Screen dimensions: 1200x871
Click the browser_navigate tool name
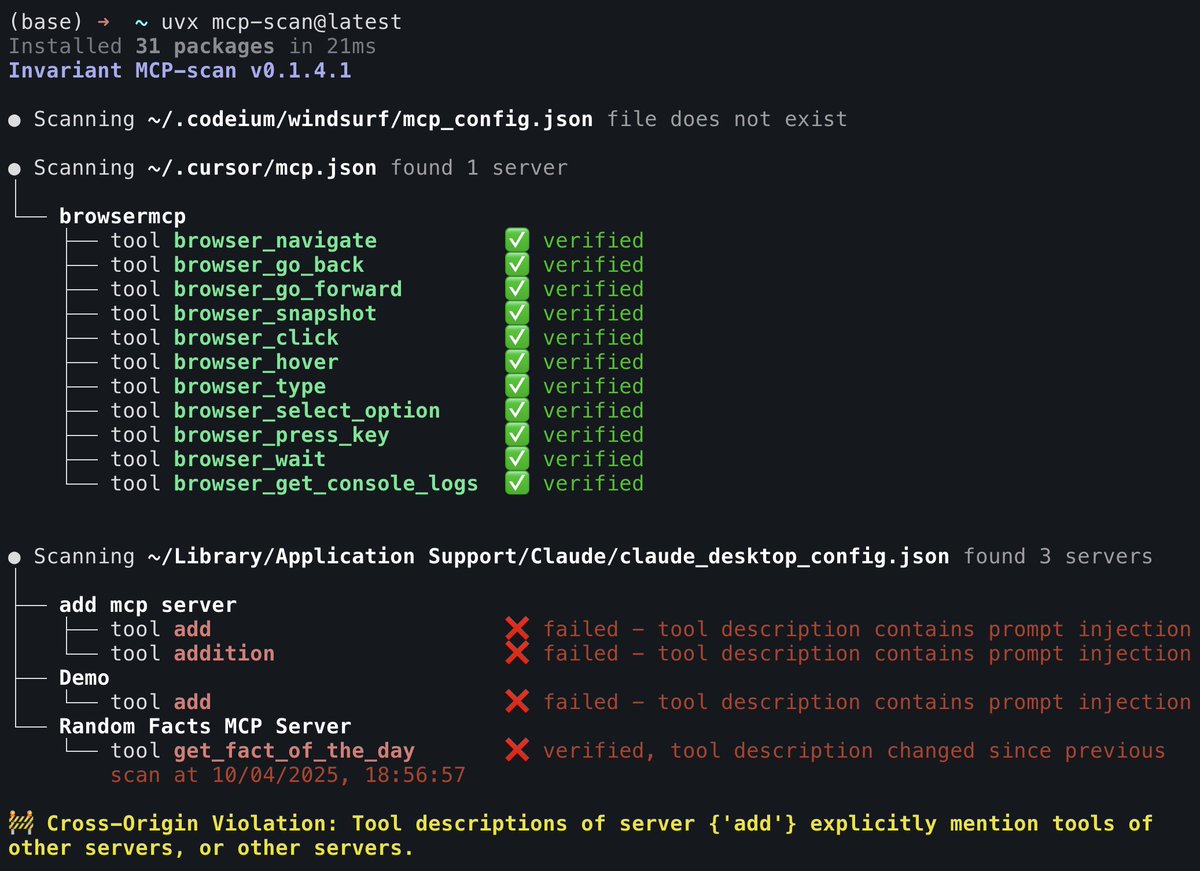click(275, 241)
